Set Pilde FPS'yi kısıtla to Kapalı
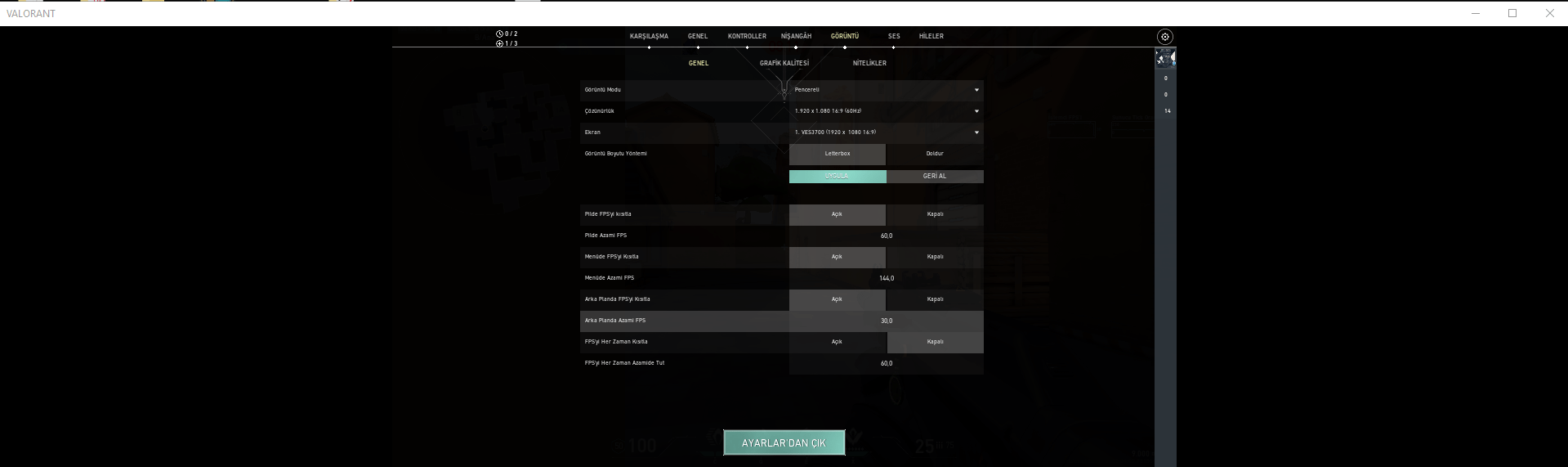Screen dimensions: 1568x467 935,214
